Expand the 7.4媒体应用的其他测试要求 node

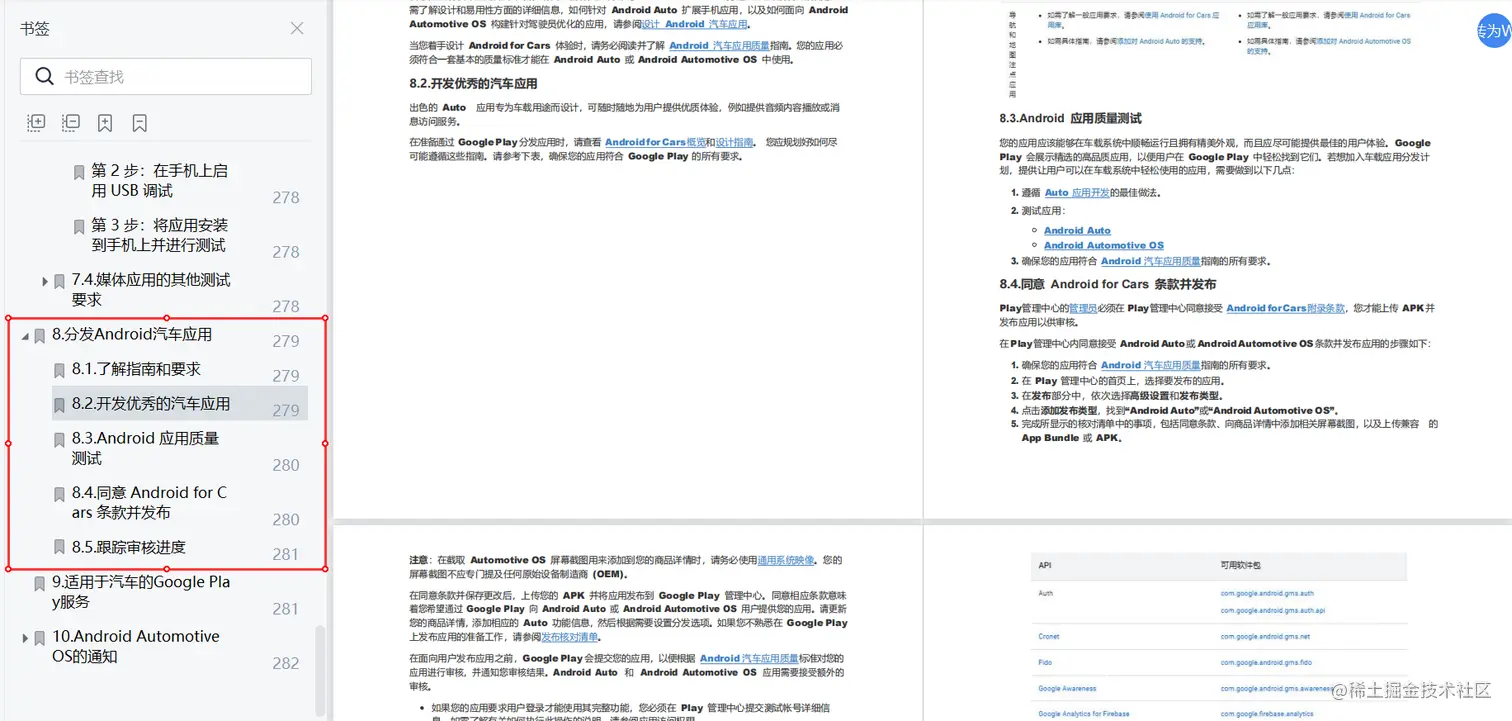[45, 282]
